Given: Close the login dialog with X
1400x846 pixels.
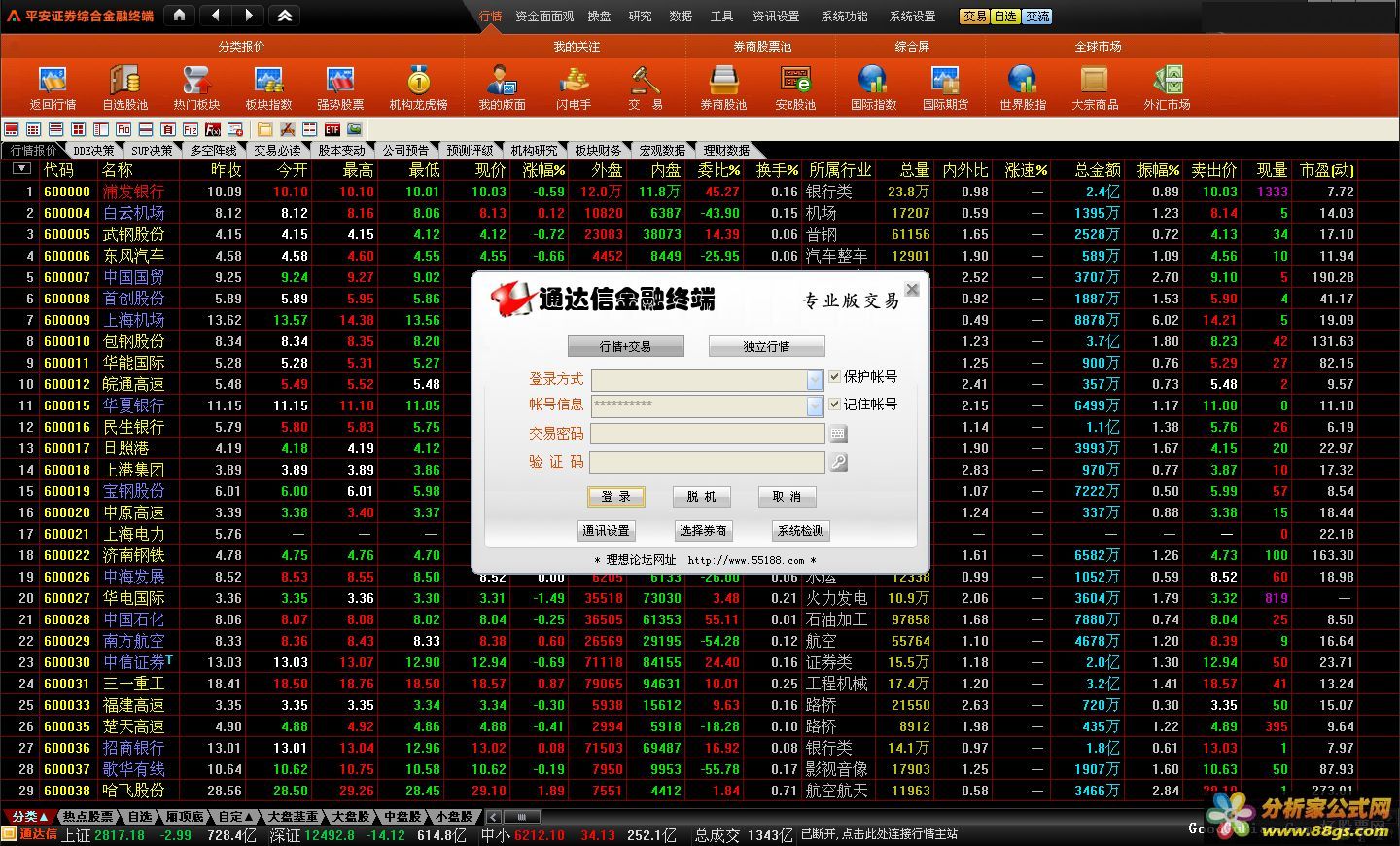Looking at the screenshot, I should point(912,289).
